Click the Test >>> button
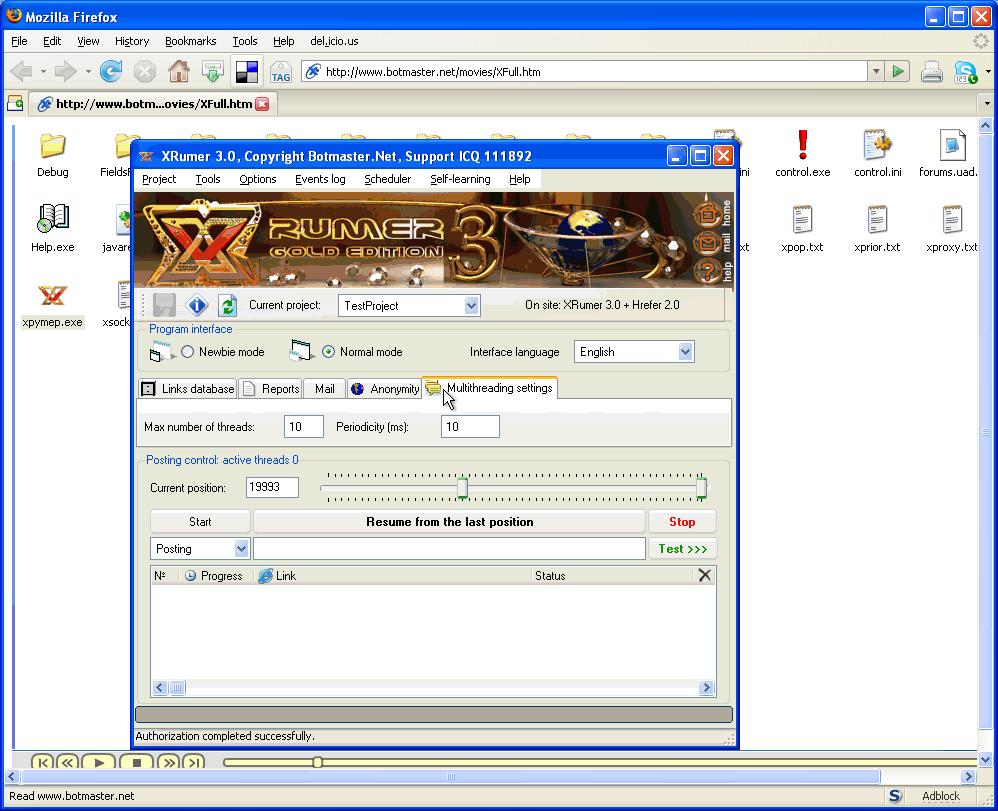The width and height of the screenshot is (998, 811). (x=682, y=549)
